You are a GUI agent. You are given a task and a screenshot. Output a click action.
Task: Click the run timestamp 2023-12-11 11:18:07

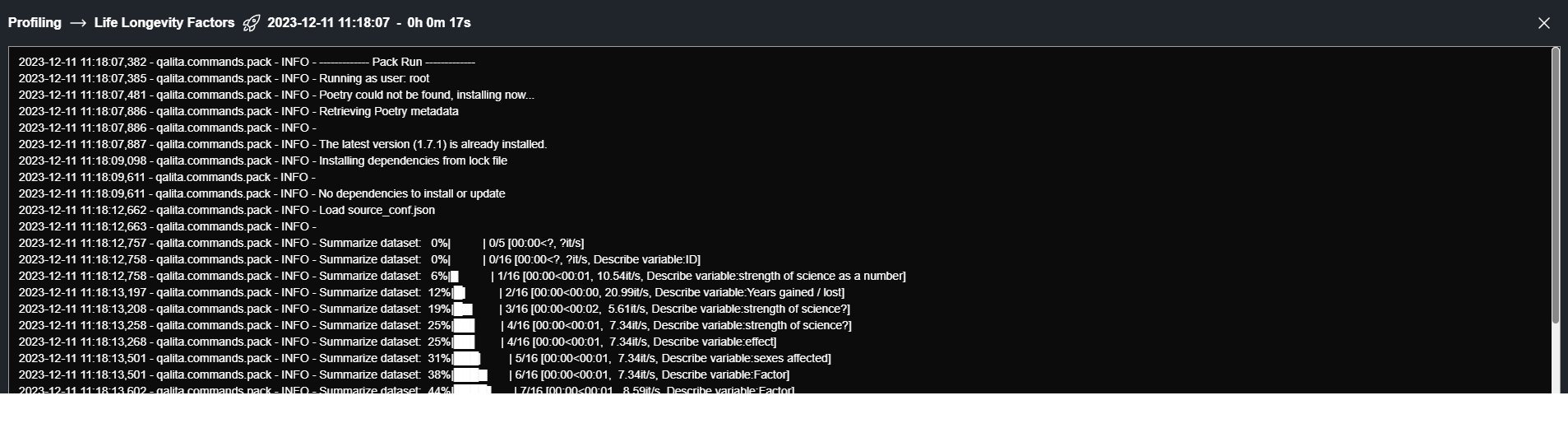tap(328, 23)
